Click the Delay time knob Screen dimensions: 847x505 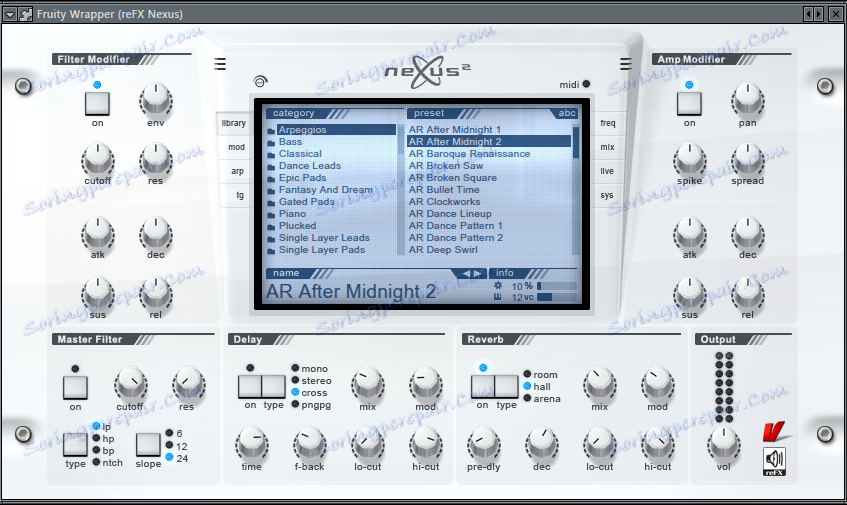251,443
